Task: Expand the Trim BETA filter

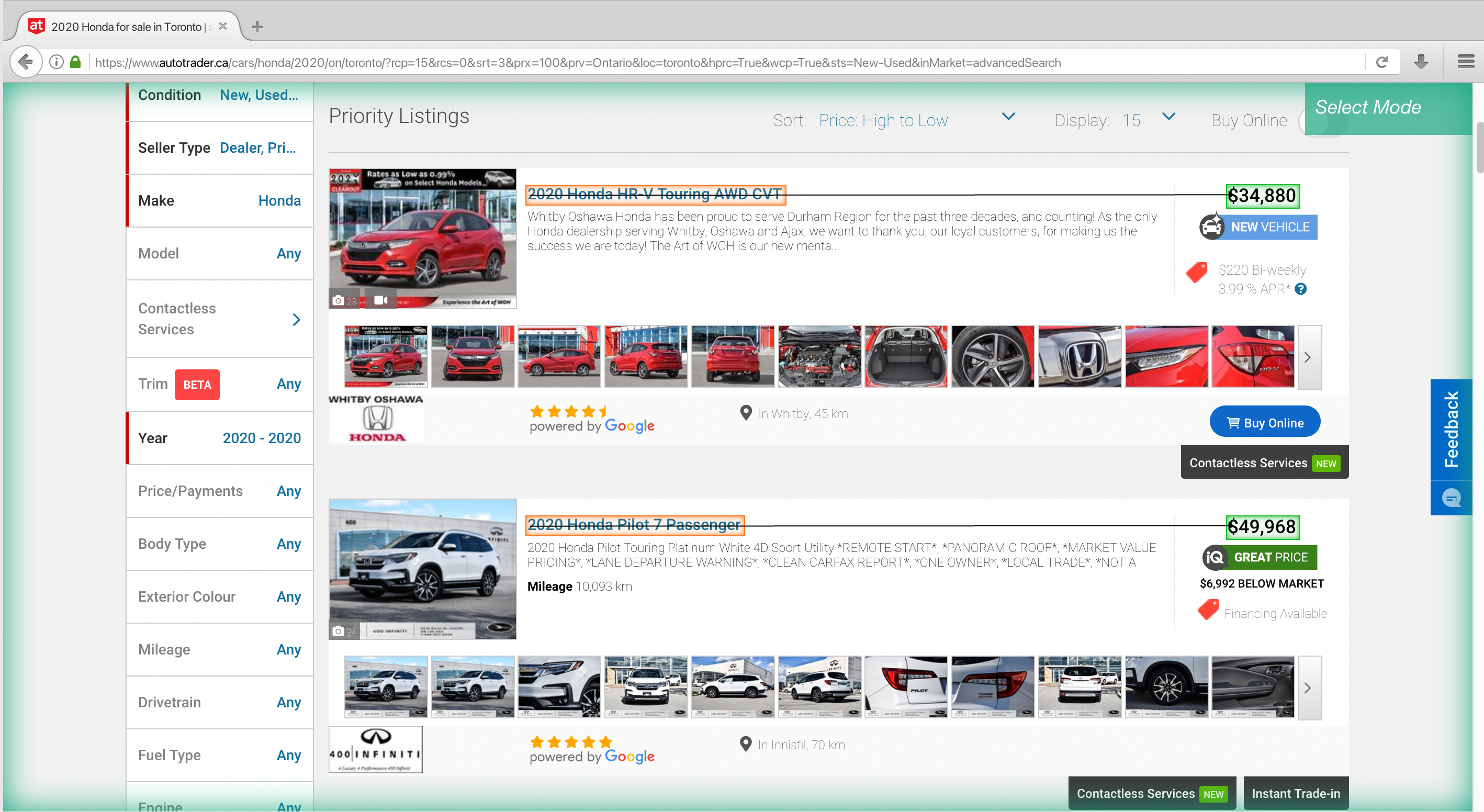Action: [x=219, y=384]
